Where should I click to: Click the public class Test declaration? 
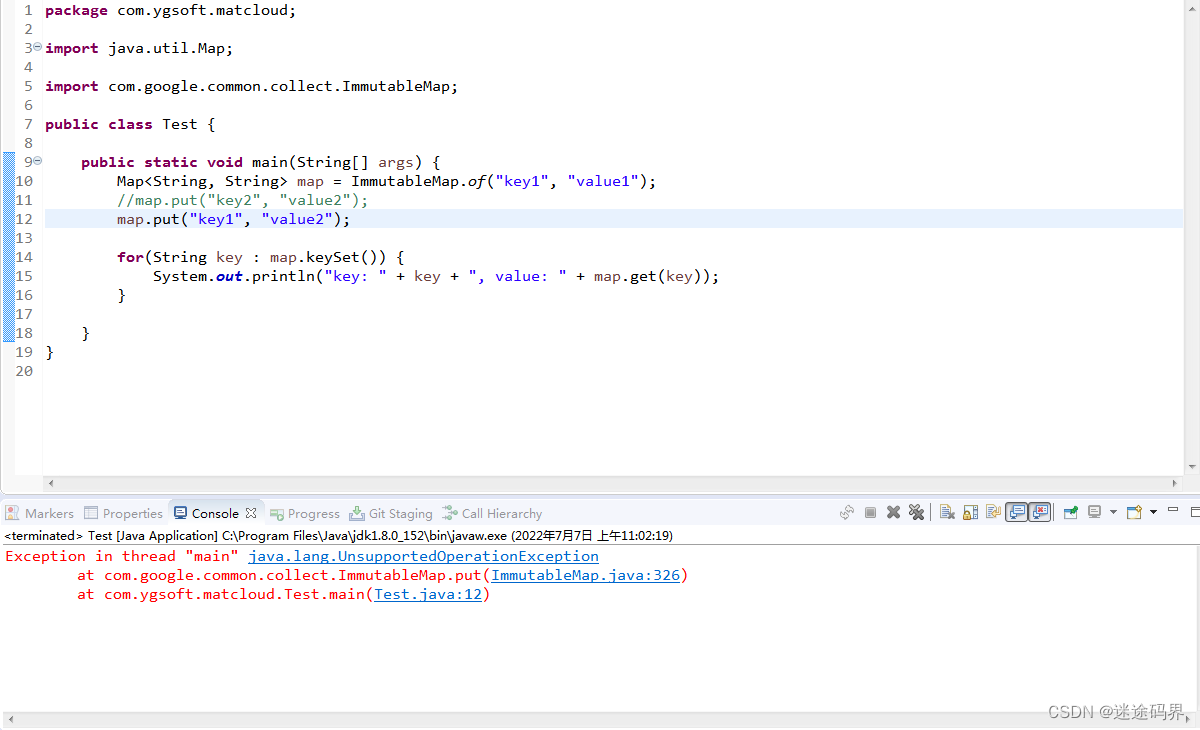pyautogui.click(x=130, y=124)
